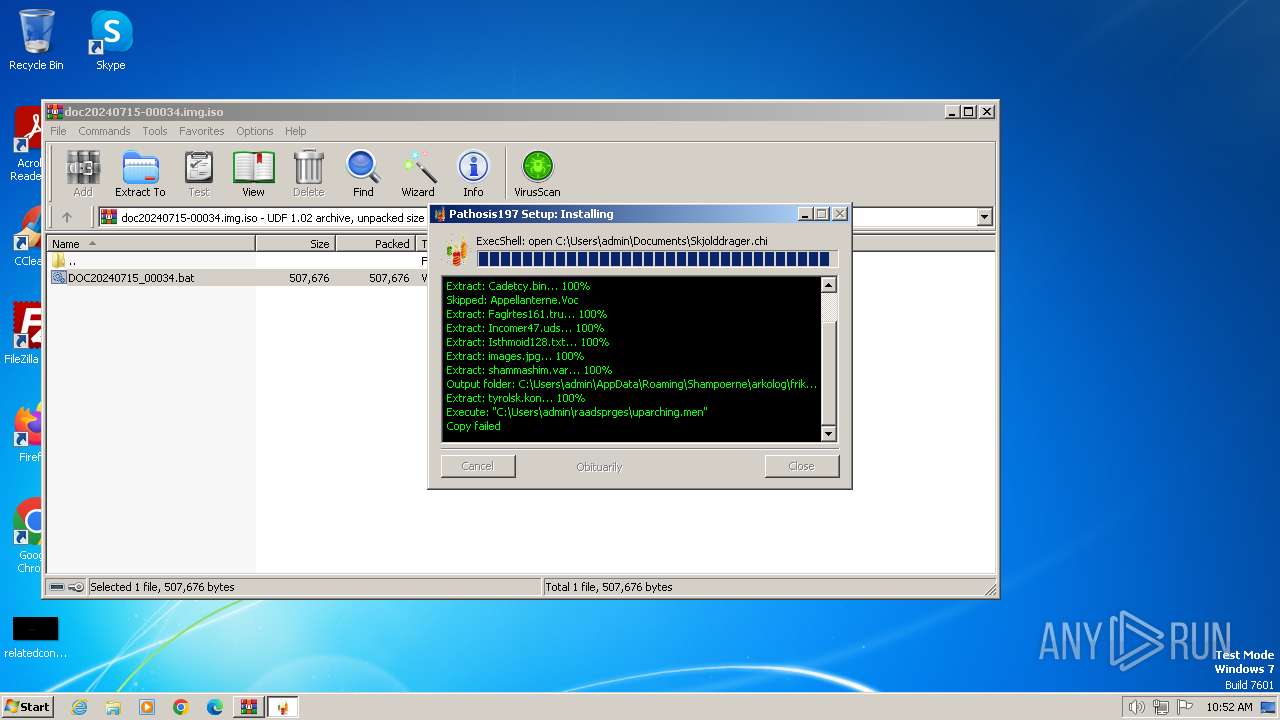Run VirusScan on the archive
The image size is (1280, 720).
point(537,173)
